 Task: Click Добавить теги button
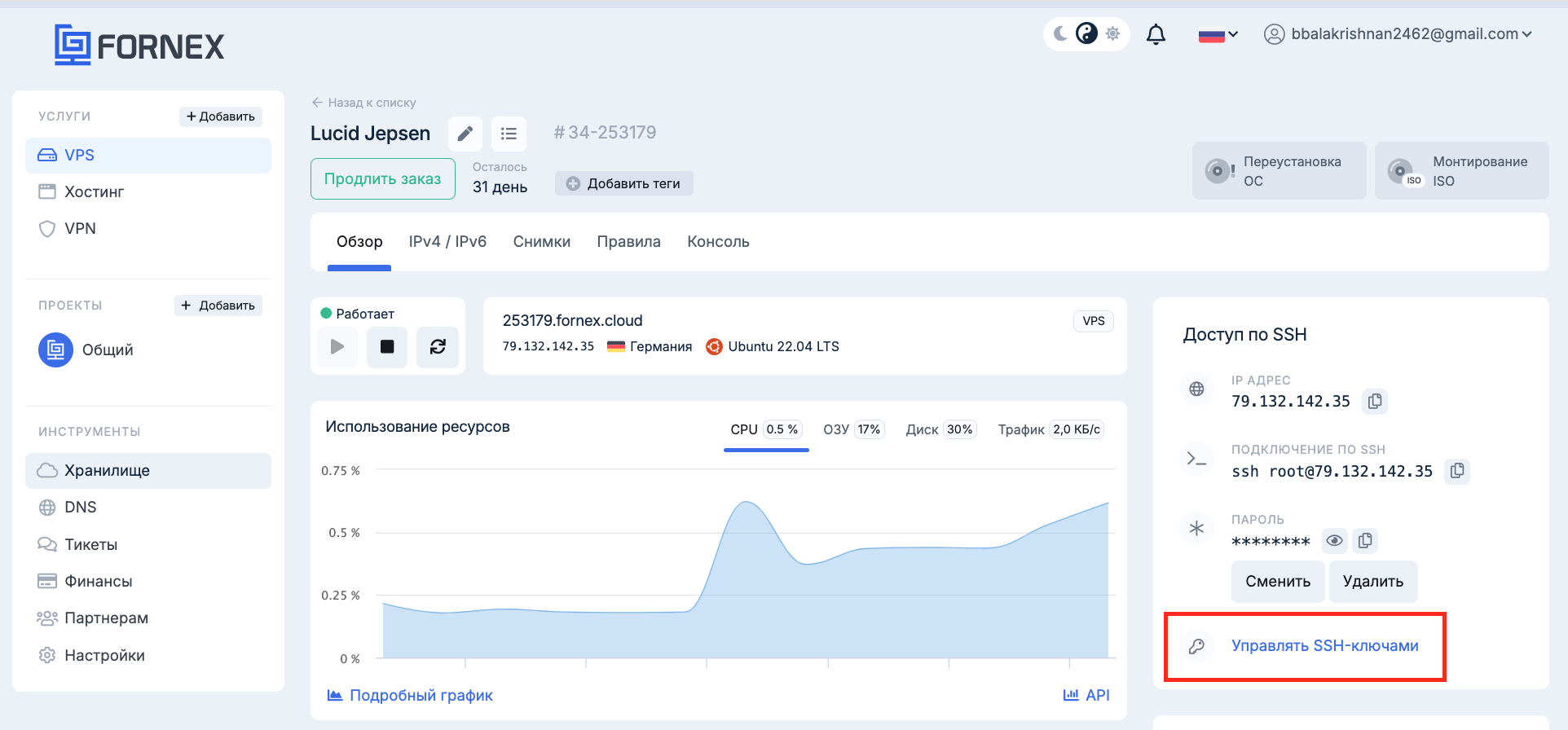624,183
